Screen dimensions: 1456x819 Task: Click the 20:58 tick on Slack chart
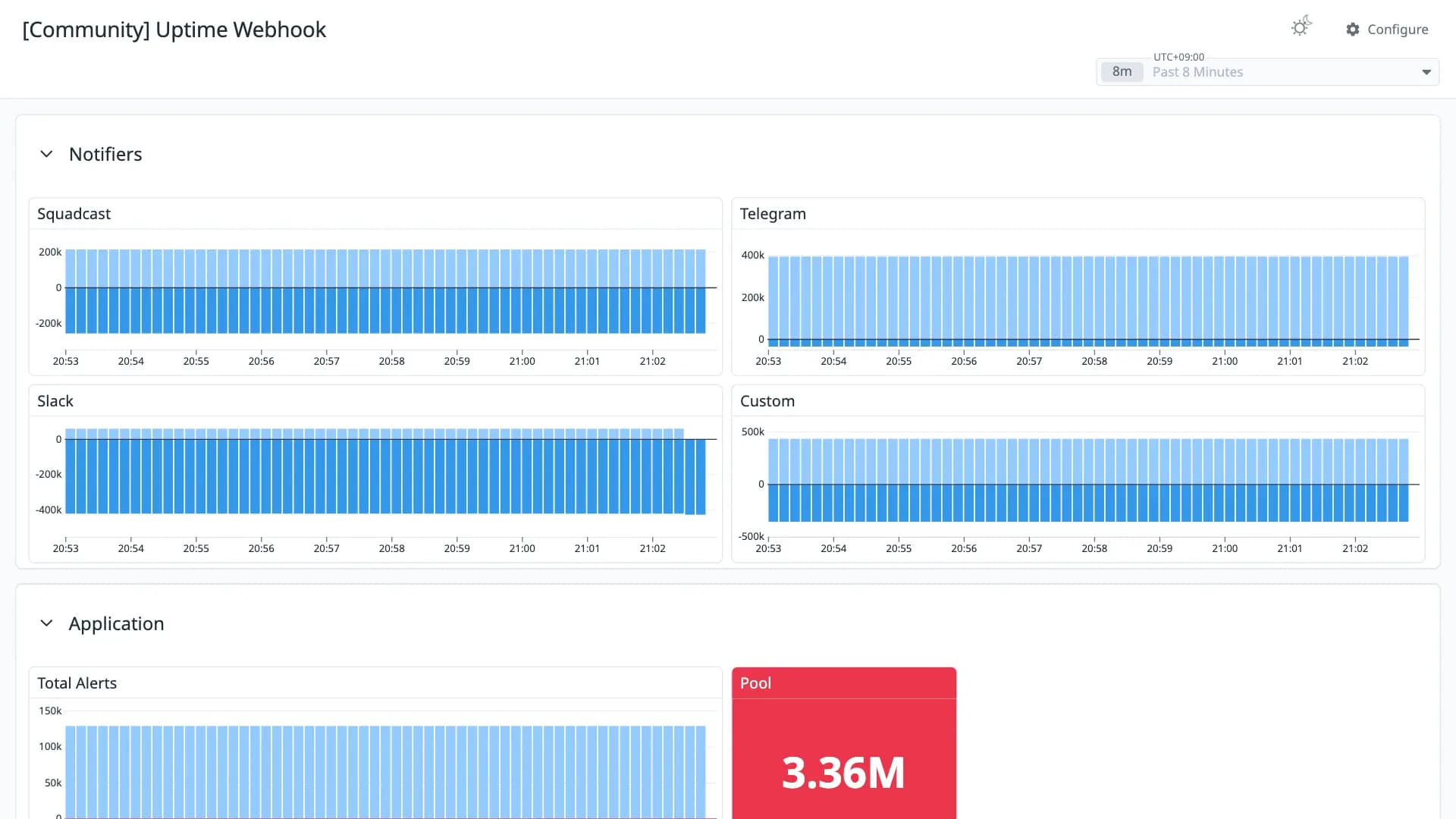click(391, 548)
